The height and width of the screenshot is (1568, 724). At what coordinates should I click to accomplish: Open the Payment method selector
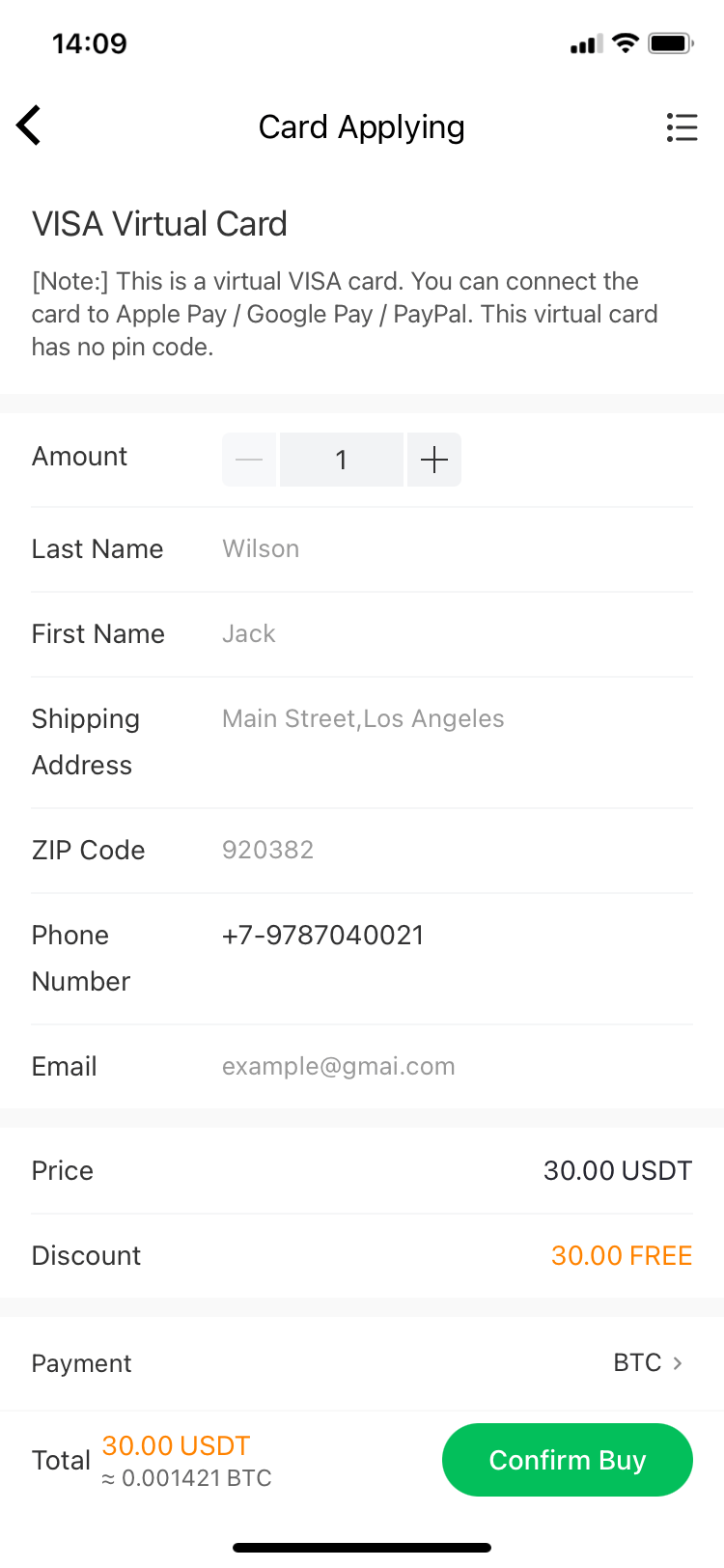point(361,1363)
